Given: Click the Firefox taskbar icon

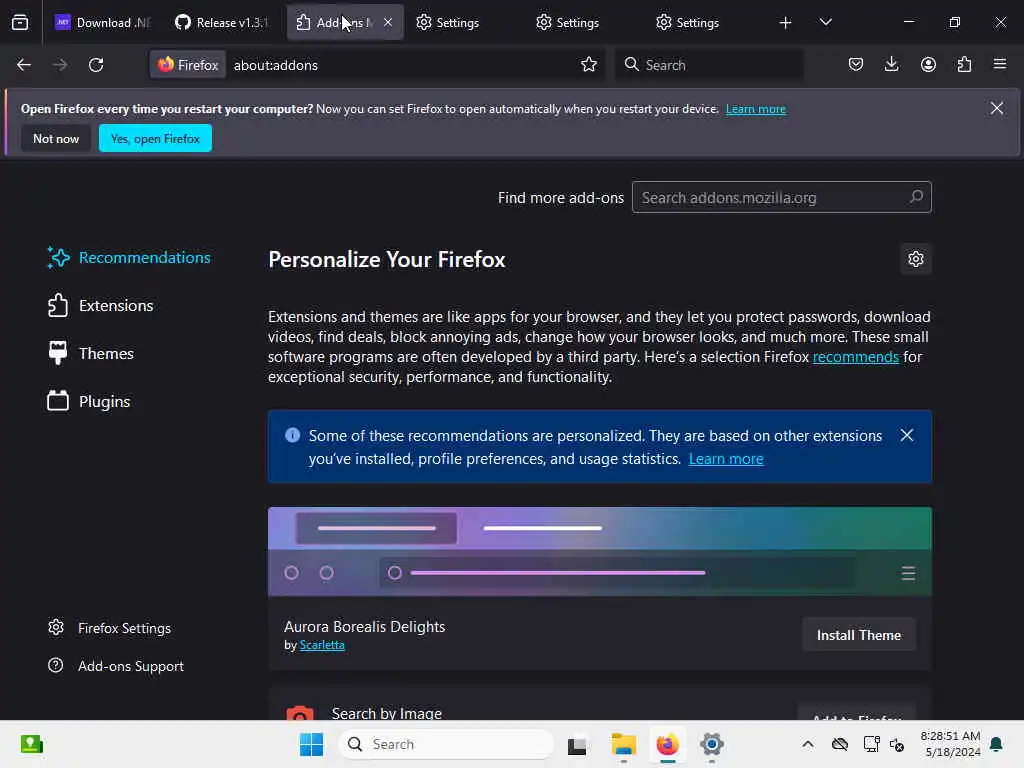Looking at the screenshot, I should click(x=667, y=744).
